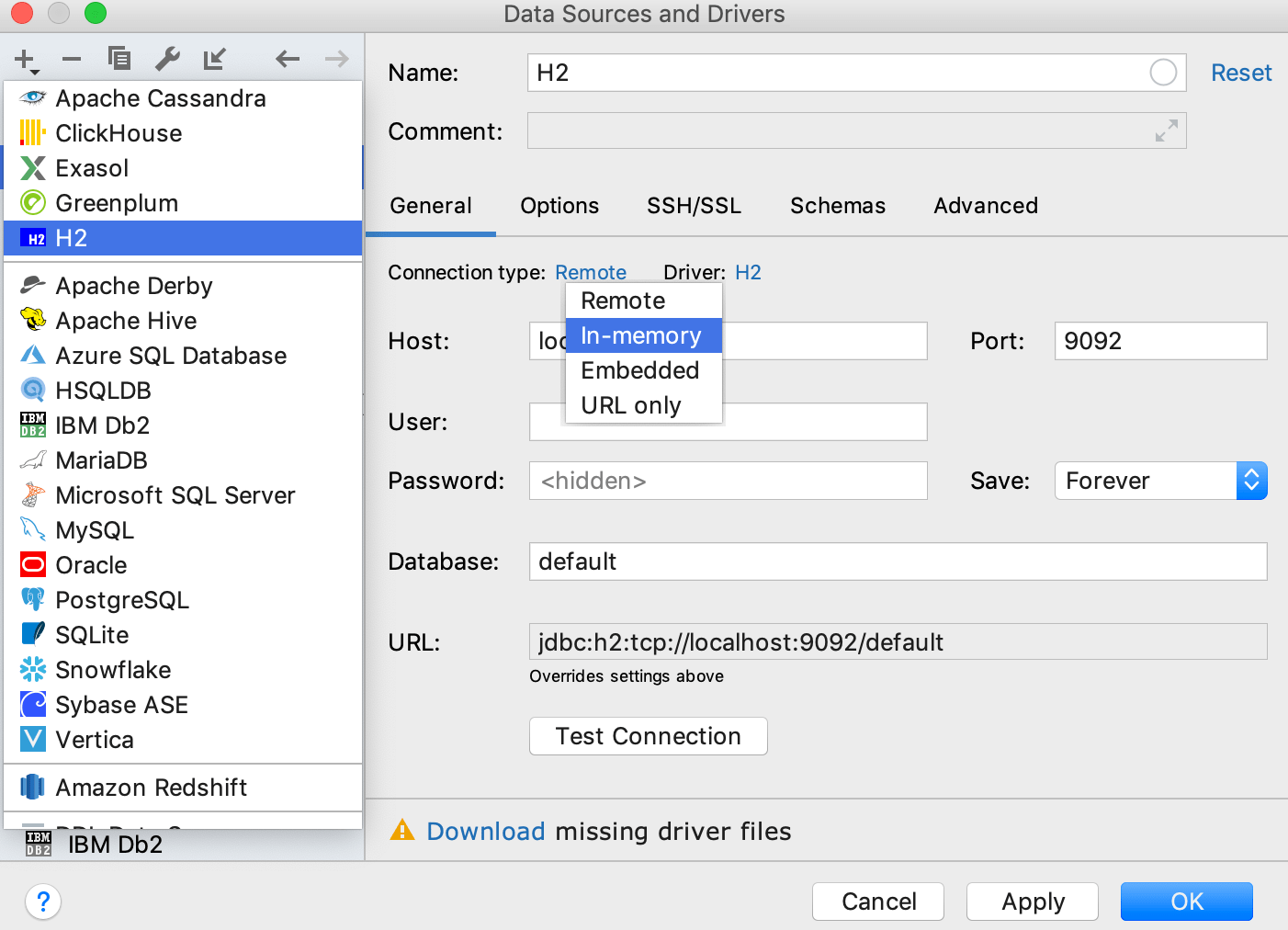Click the OK button

(x=1187, y=902)
